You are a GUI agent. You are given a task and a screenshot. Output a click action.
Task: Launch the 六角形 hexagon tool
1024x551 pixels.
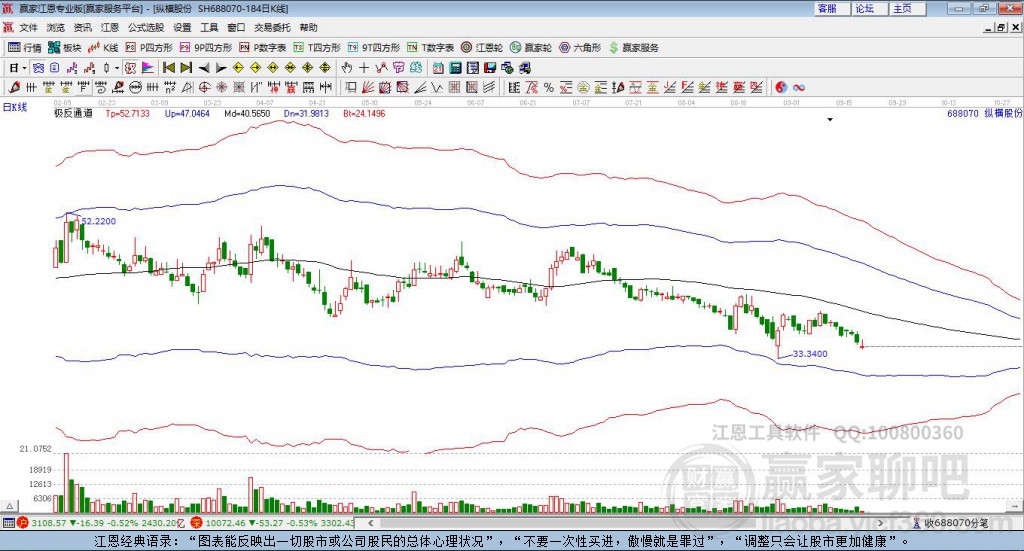coord(580,47)
